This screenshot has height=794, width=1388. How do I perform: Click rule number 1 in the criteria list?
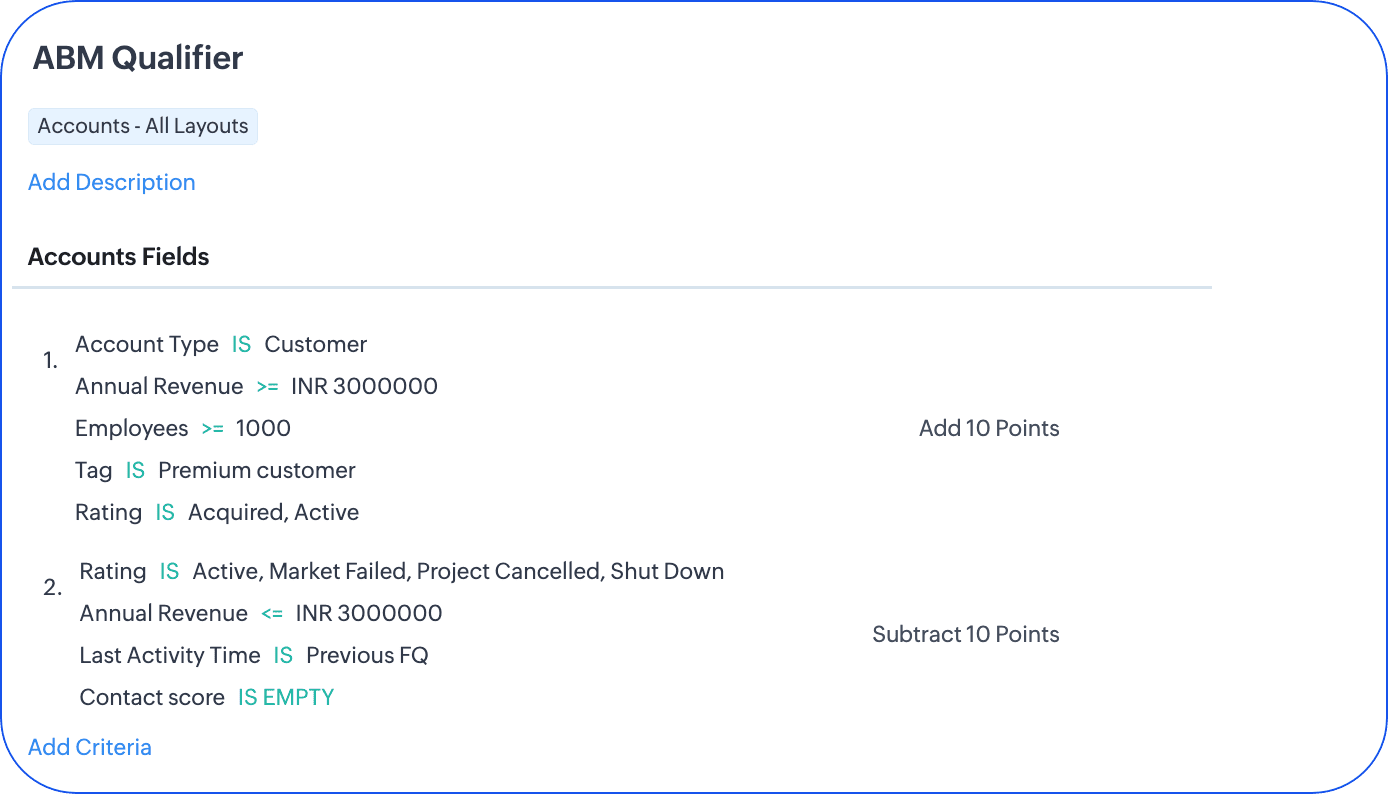pos(51,360)
